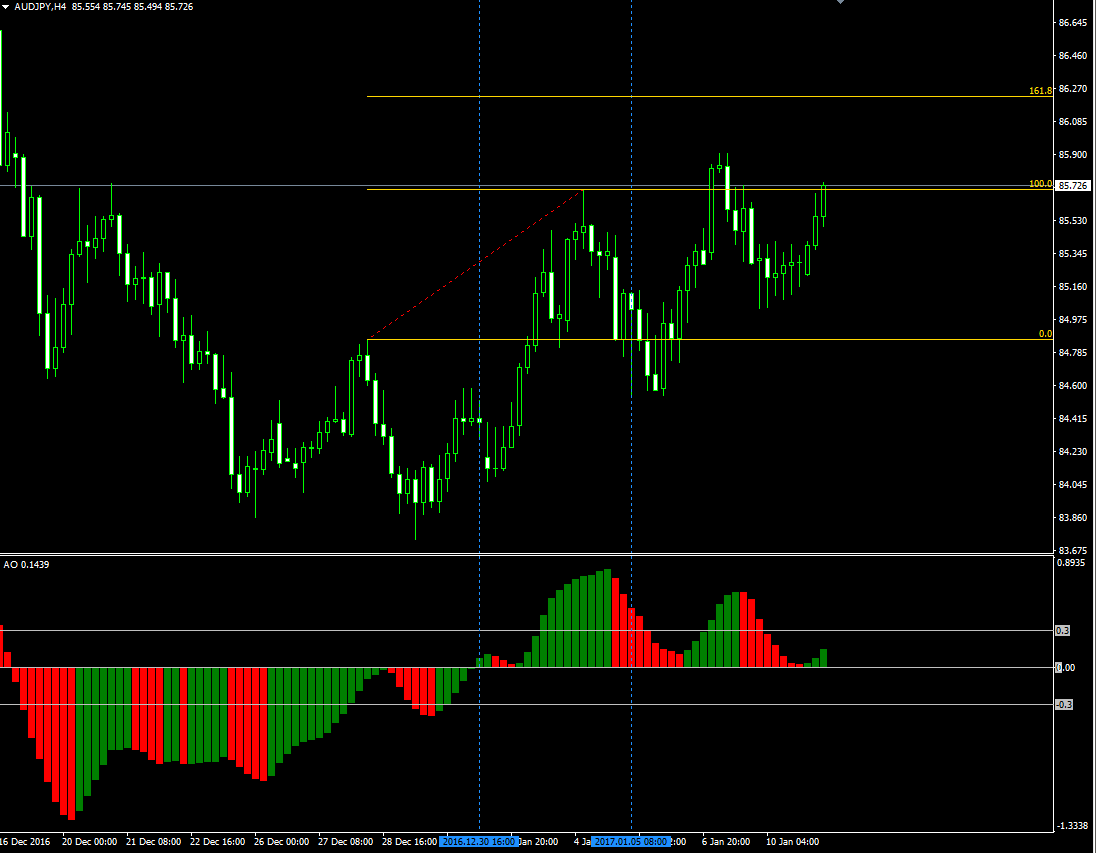1096x853 pixels.
Task: Click the -0.3 level label in AO window
Action: (1064, 705)
